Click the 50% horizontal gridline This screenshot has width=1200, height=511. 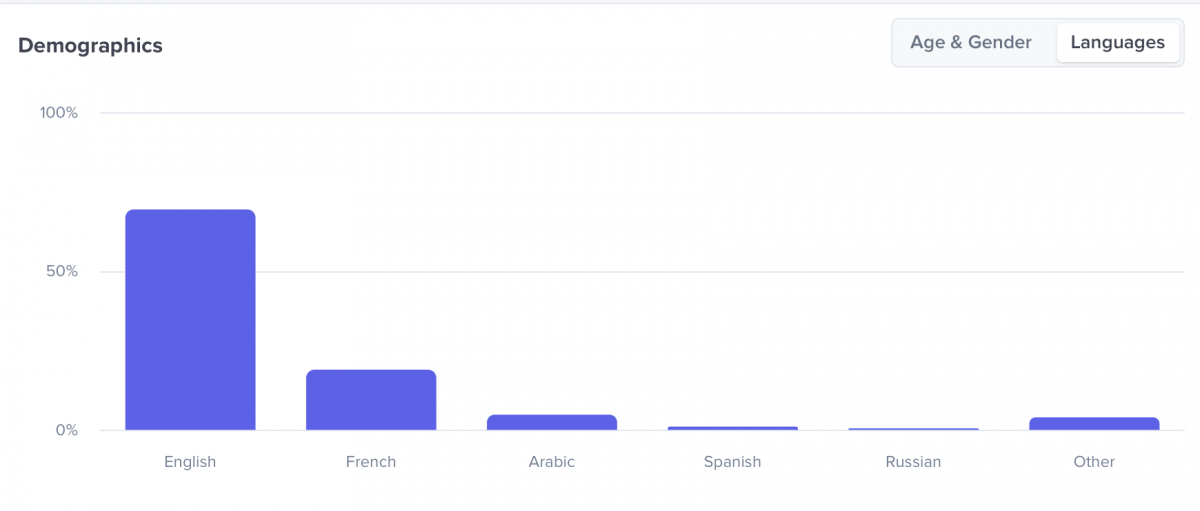(x=700, y=271)
